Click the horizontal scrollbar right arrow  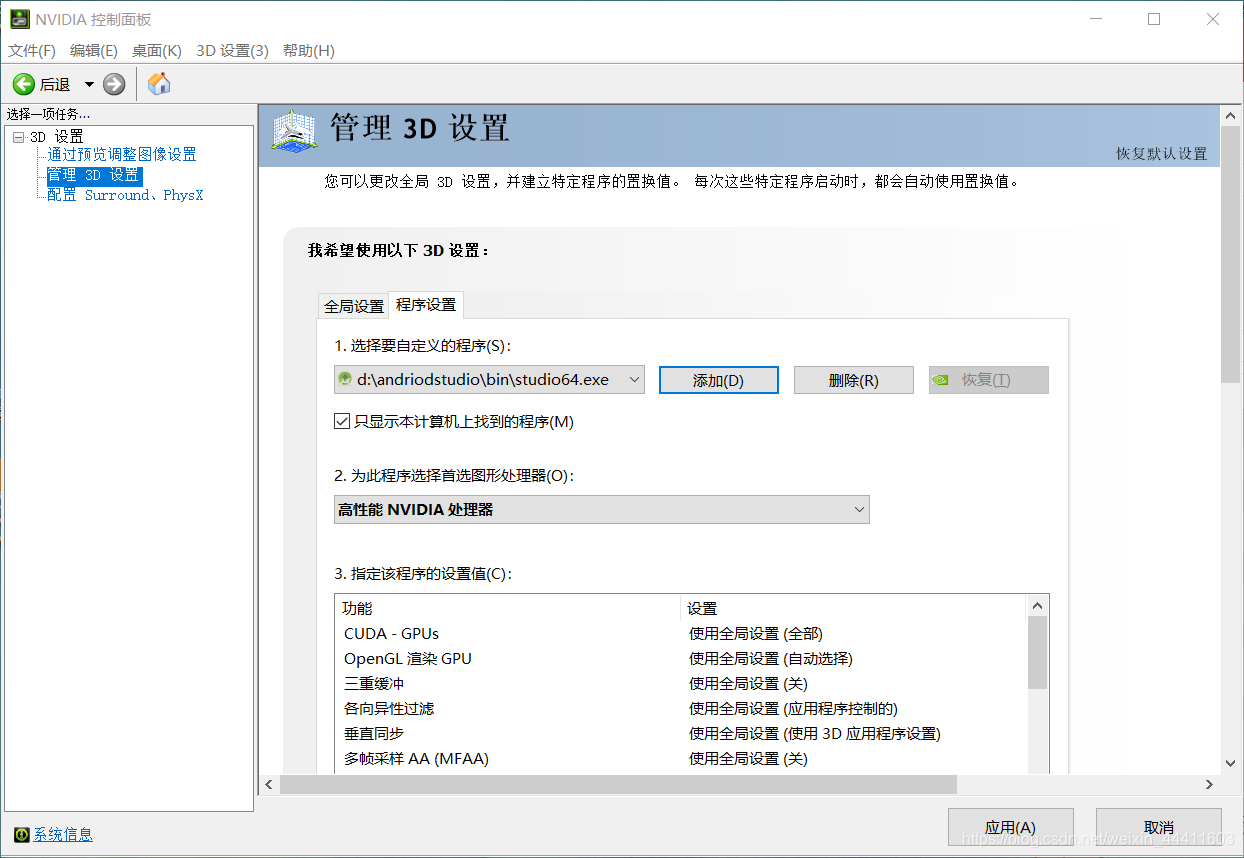1209,785
